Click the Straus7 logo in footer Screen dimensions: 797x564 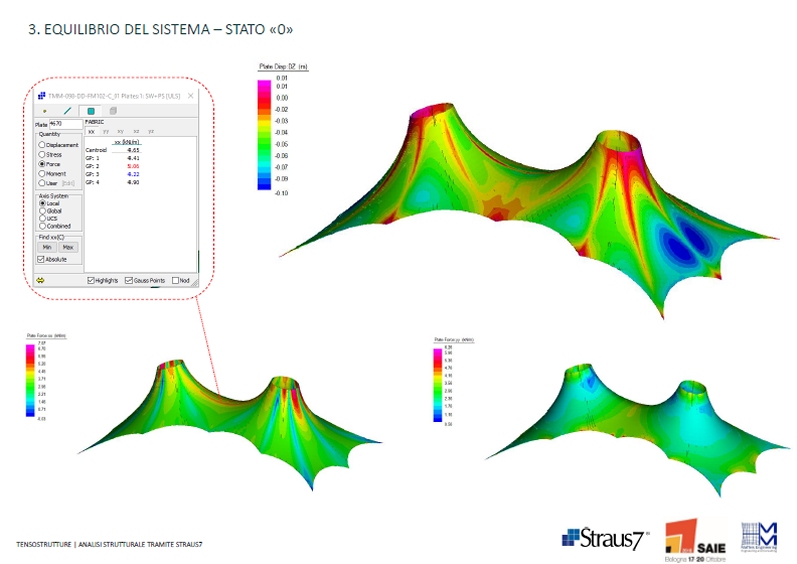pyautogui.click(x=605, y=538)
